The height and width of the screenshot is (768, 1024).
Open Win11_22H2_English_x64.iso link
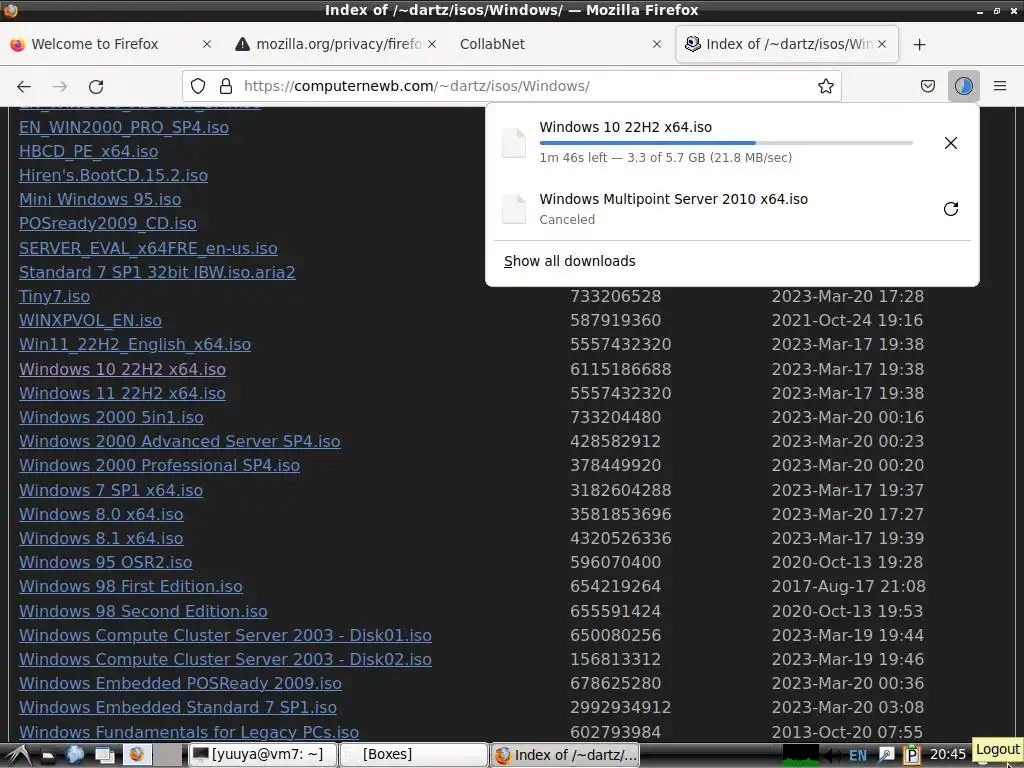[135, 345]
